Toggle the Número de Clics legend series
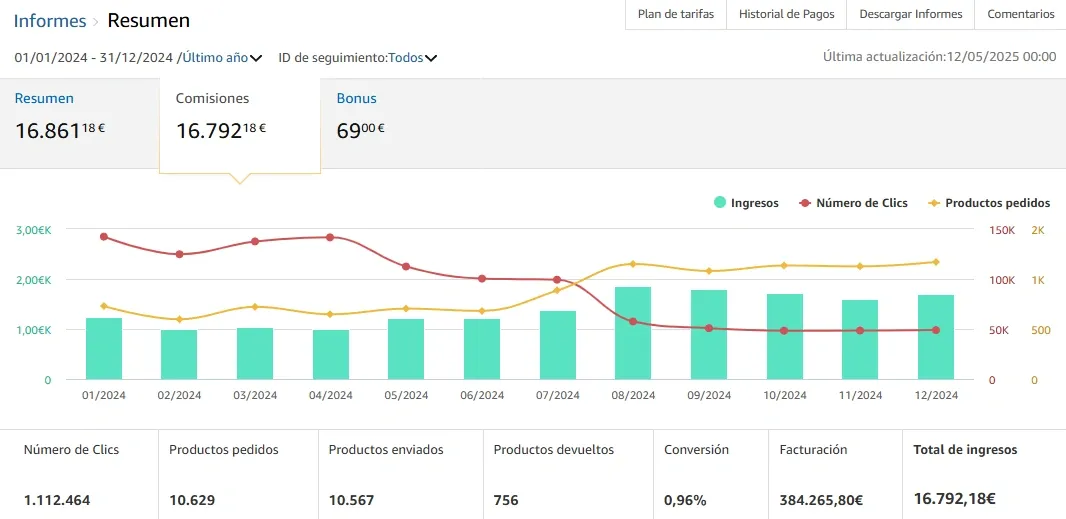Viewport: 1066px width, 519px height. (854, 203)
